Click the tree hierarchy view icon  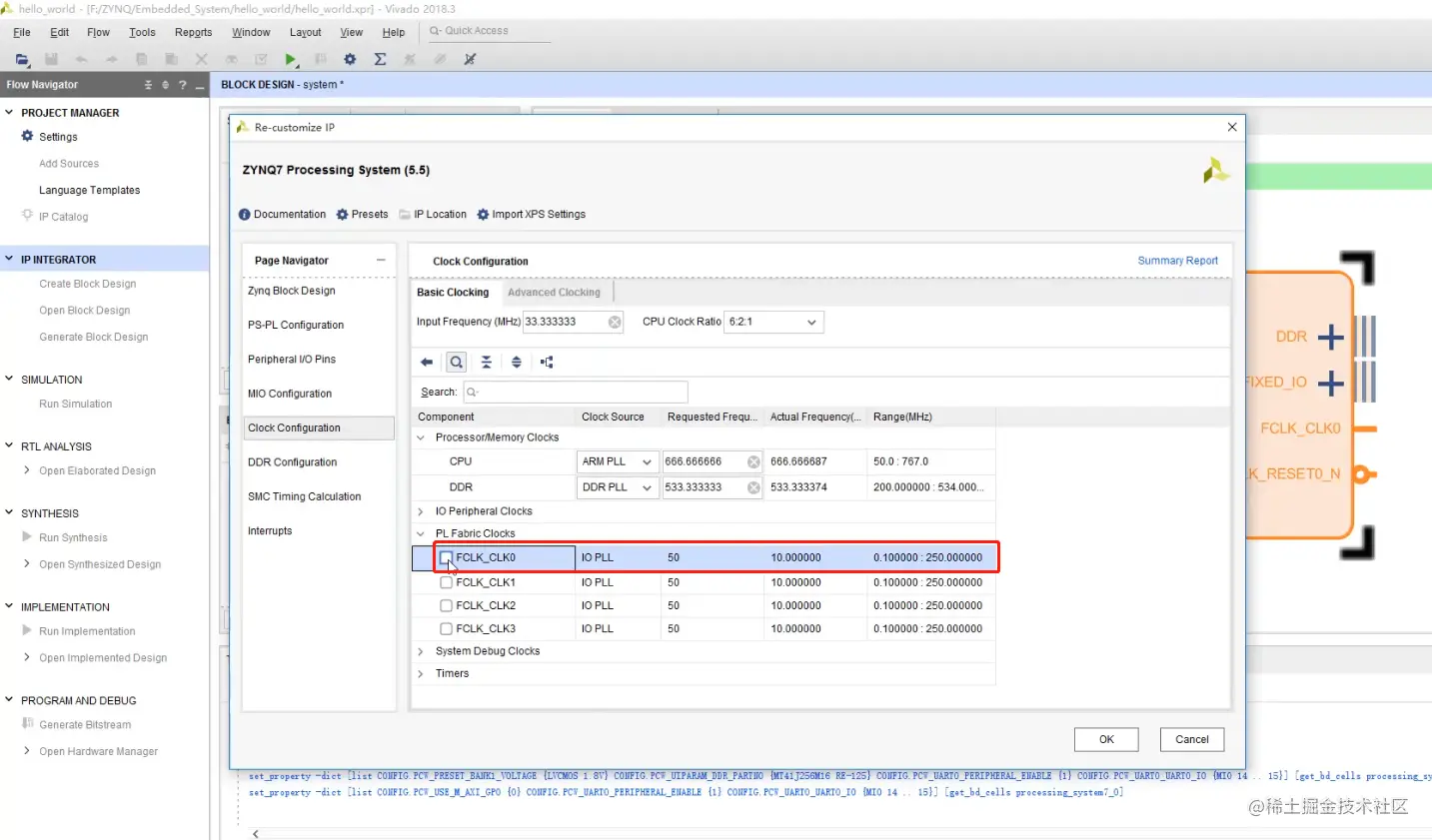tap(547, 363)
